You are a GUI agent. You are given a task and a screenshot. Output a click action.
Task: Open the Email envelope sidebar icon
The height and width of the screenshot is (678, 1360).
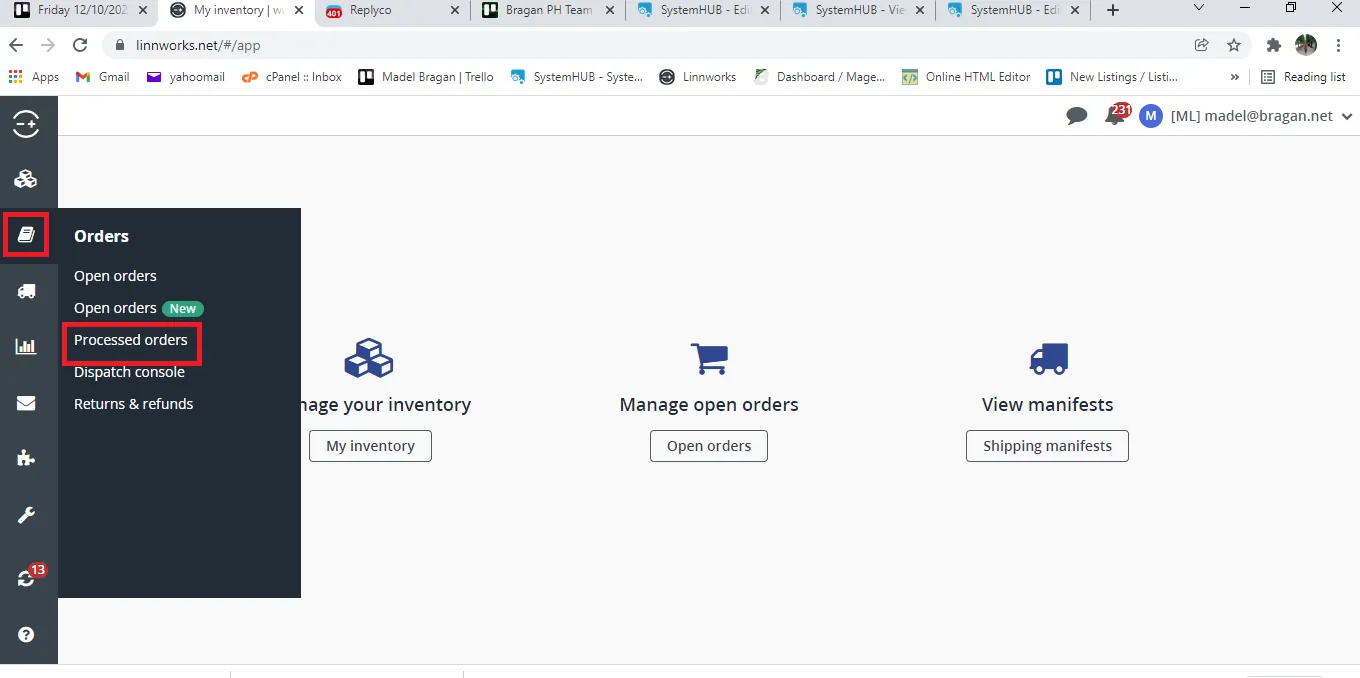point(26,403)
